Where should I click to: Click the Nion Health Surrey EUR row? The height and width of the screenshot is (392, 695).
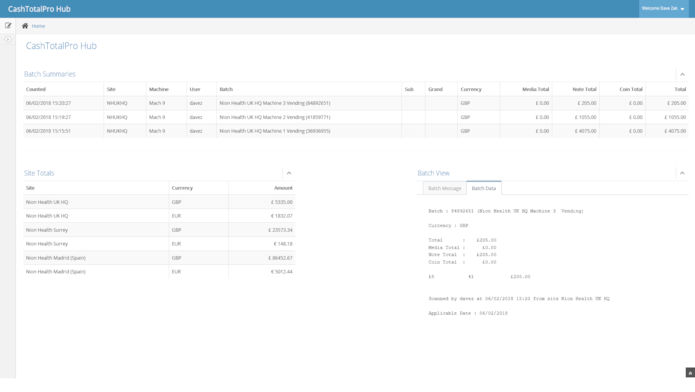click(x=160, y=244)
